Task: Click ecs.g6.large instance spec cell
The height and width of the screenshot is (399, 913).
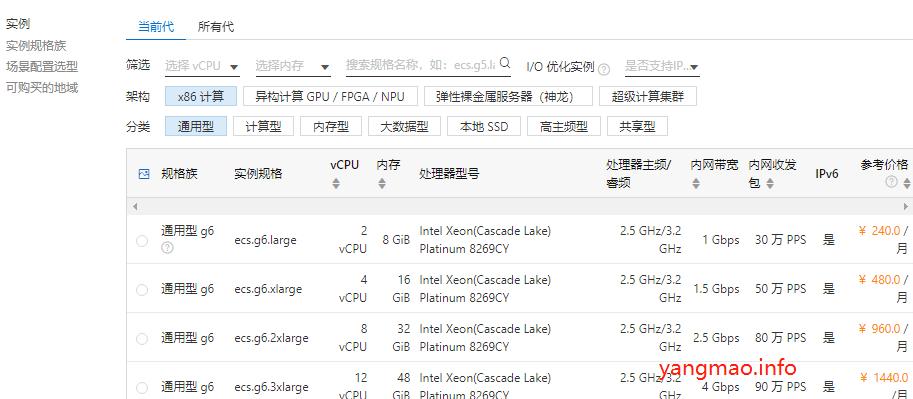Action: click(x=266, y=240)
